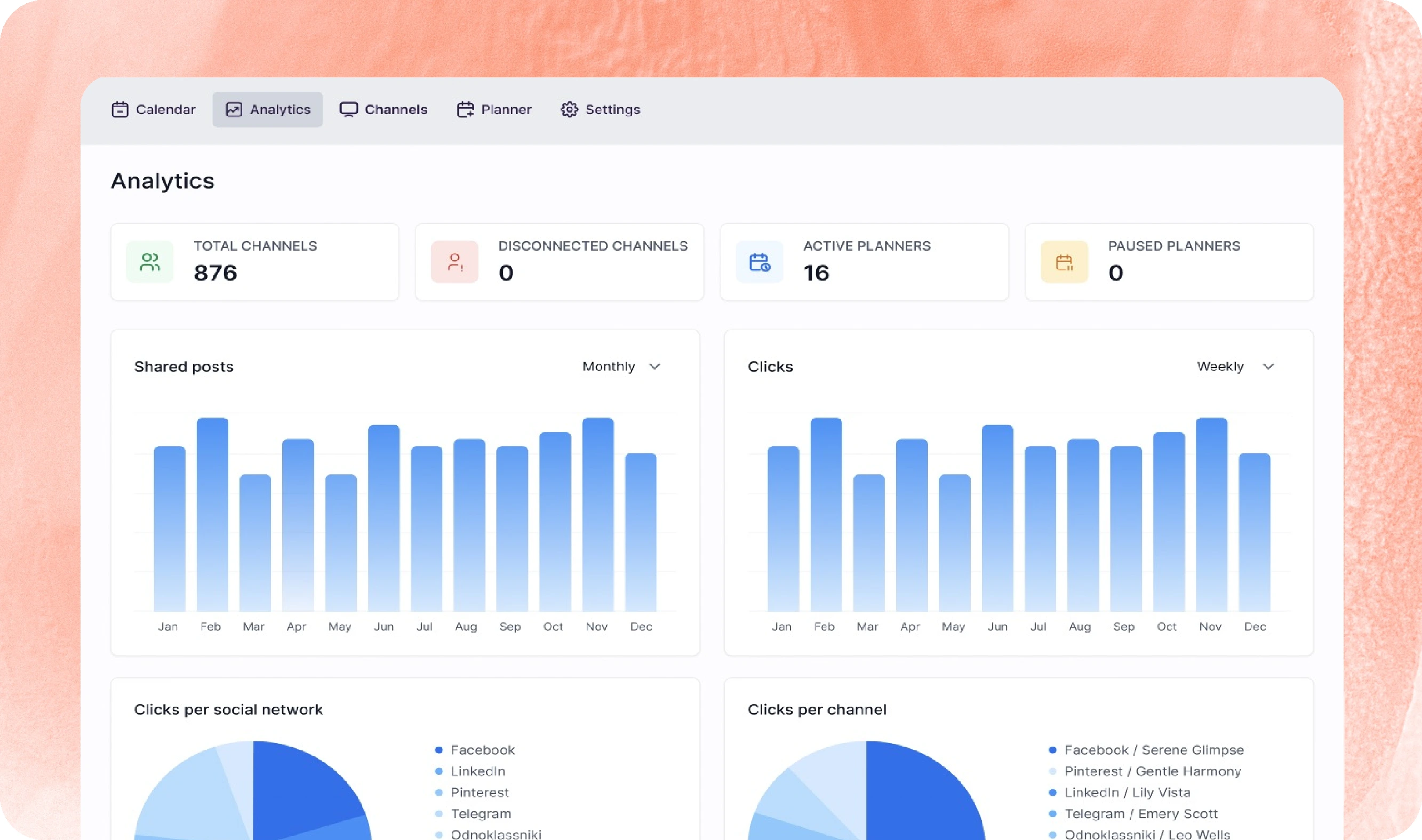The height and width of the screenshot is (840, 1422).
Task: Click the Sep label under Clicks chart
Action: pos(1124,627)
